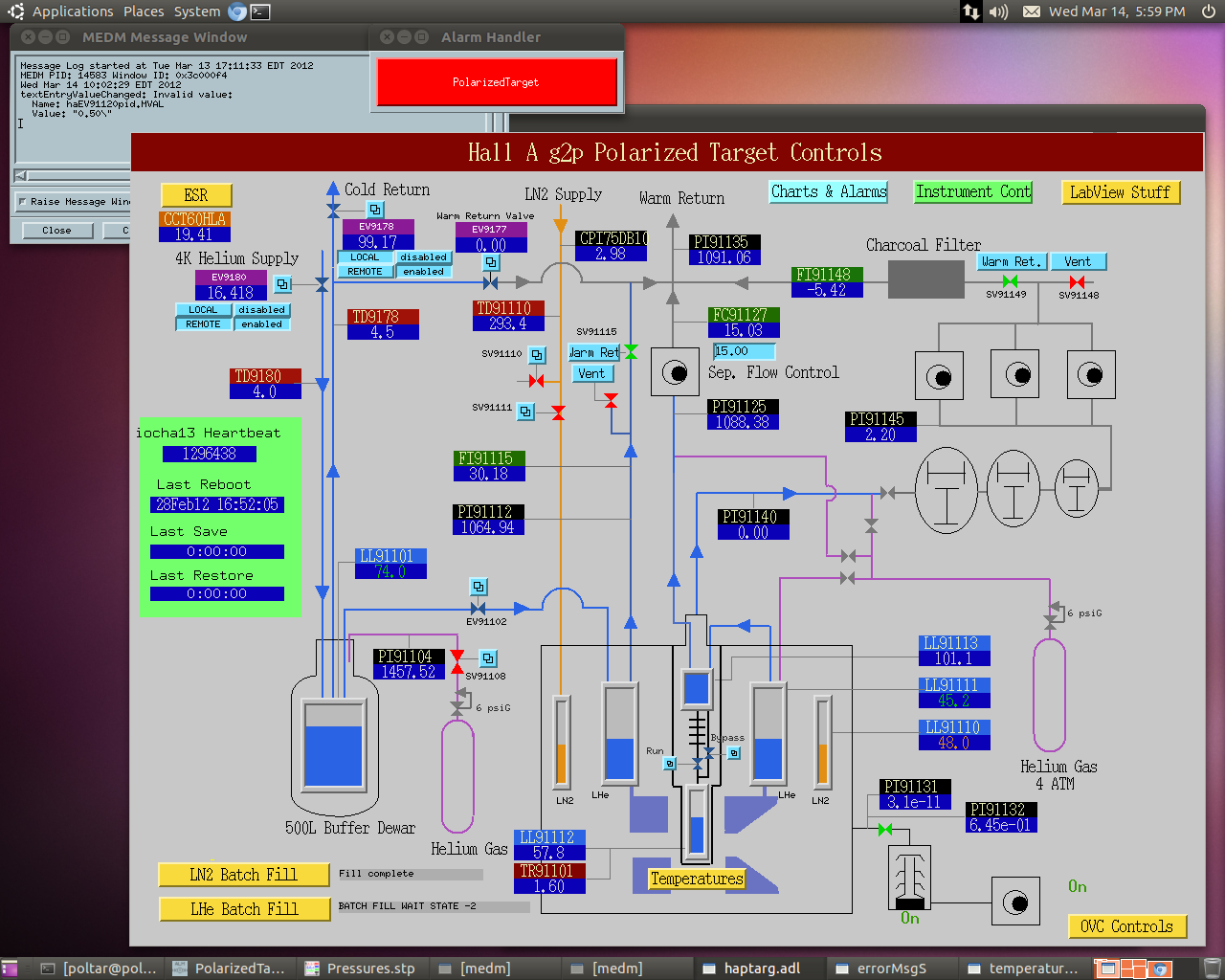Click red SV91110 valve symbol
The width and height of the screenshot is (1225, 980).
537,381
